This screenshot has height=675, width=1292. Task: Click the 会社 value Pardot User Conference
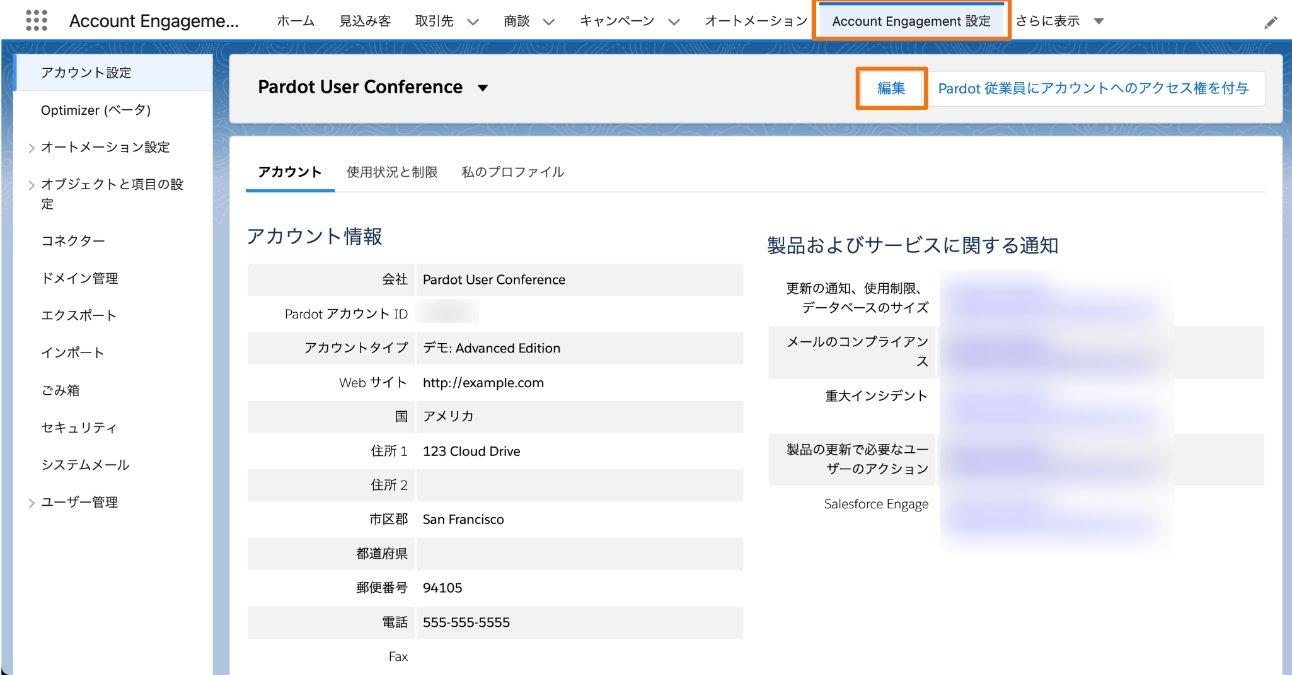point(494,280)
